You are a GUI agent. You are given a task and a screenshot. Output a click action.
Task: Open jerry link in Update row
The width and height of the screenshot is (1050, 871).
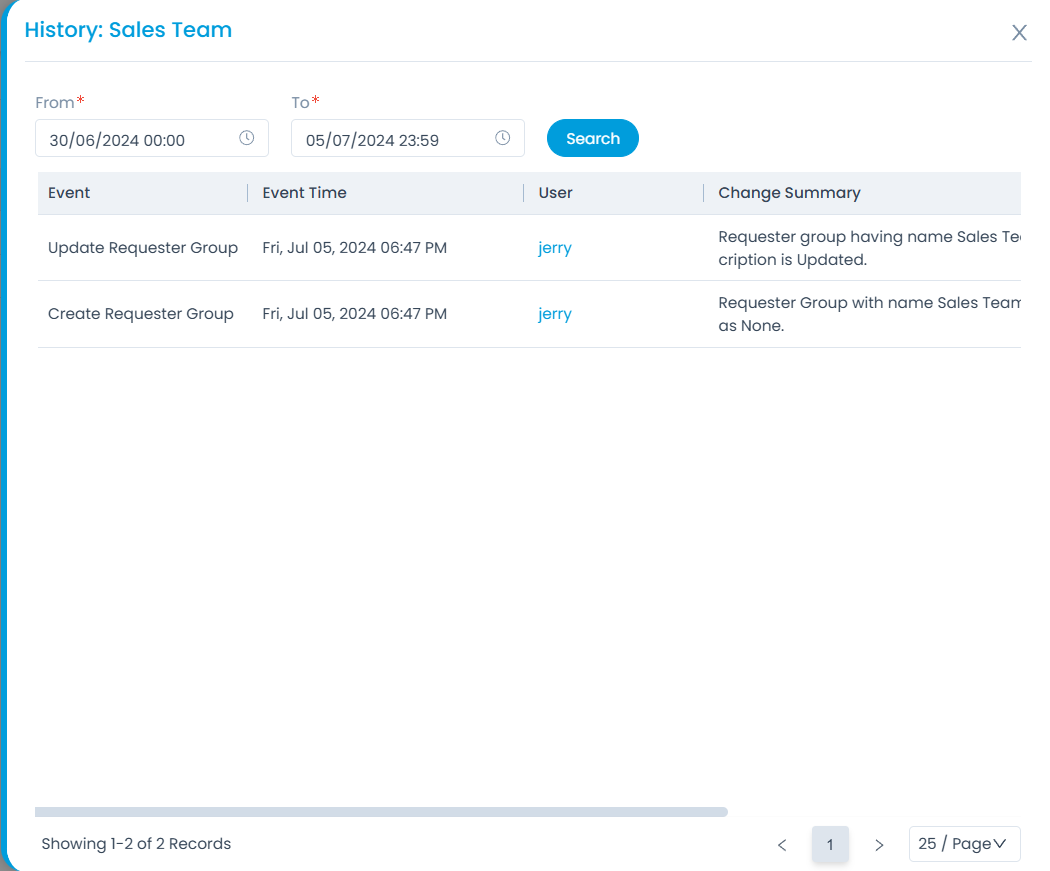(555, 248)
